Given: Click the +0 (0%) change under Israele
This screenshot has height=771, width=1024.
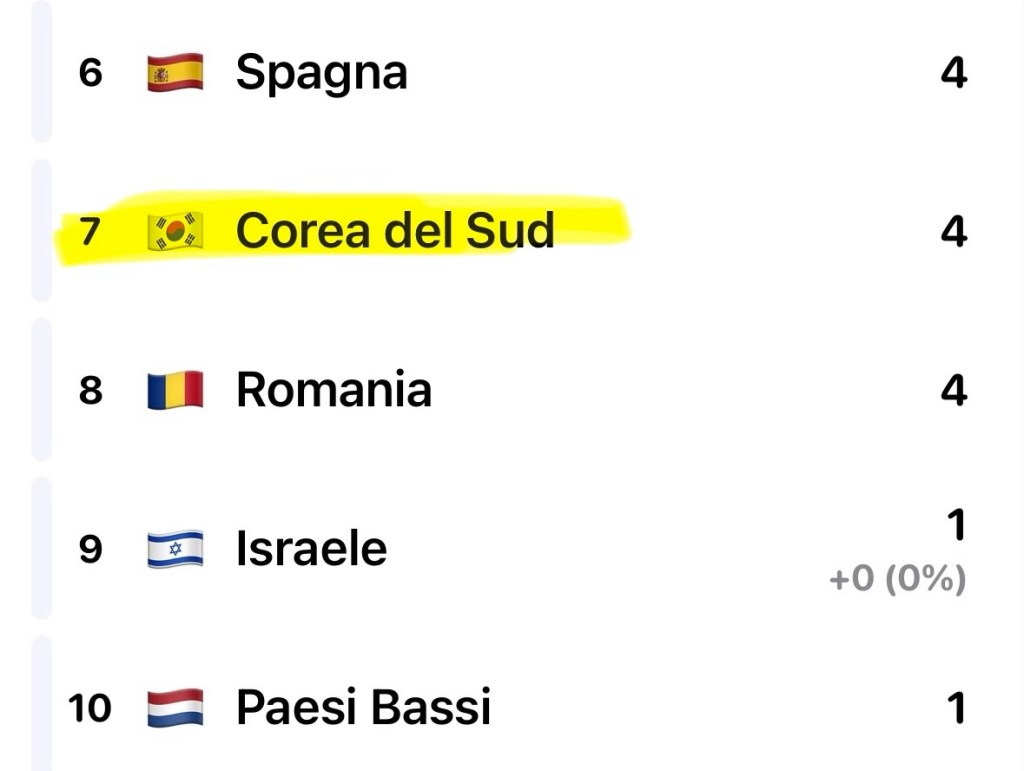Looking at the screenshot, I should pos(897,579).
